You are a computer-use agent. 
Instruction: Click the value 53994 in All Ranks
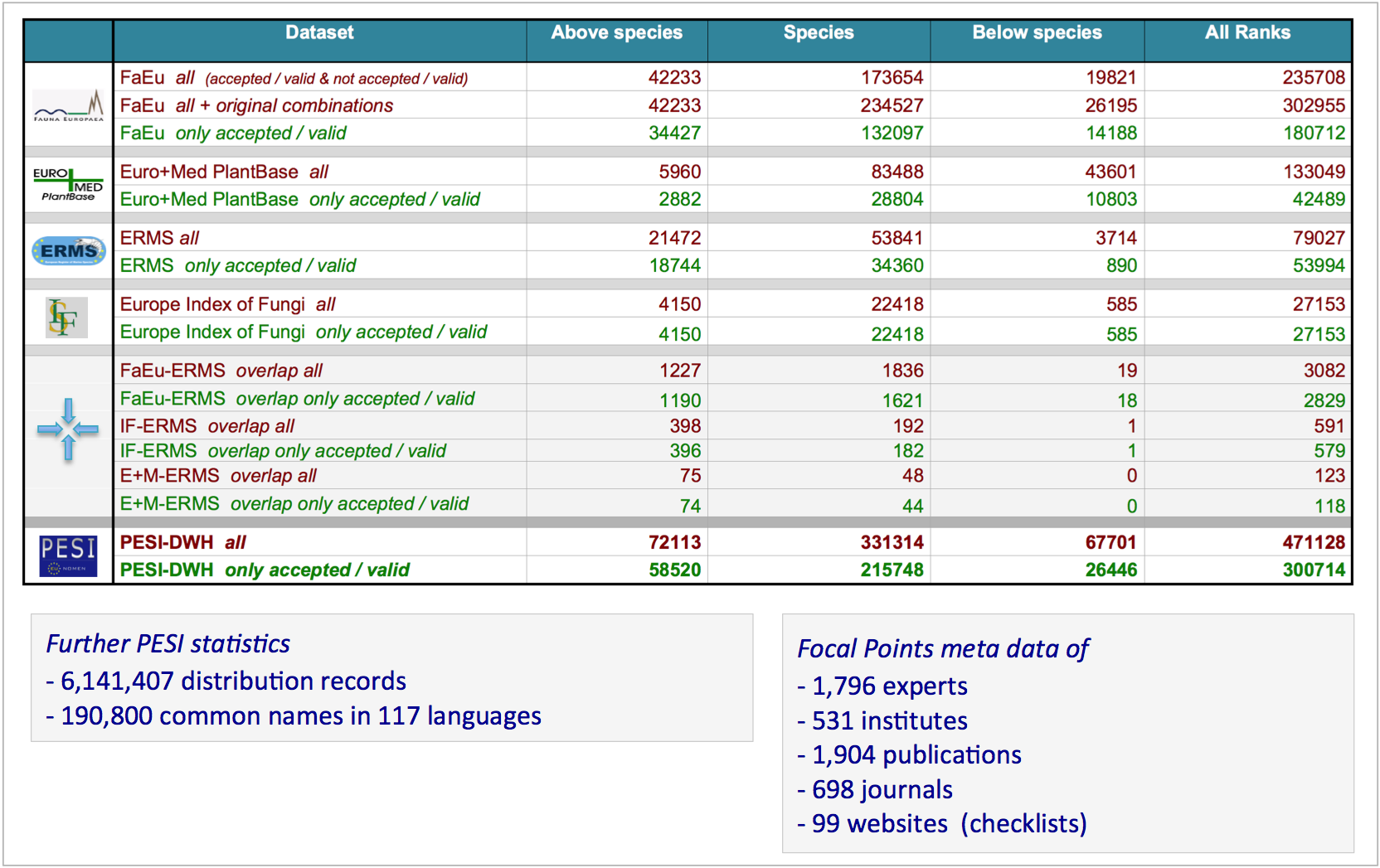1319,265
